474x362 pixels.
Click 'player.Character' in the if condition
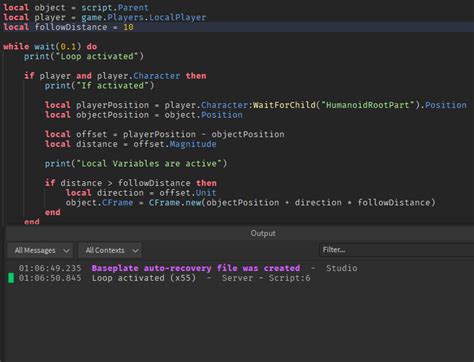(138, 76)
